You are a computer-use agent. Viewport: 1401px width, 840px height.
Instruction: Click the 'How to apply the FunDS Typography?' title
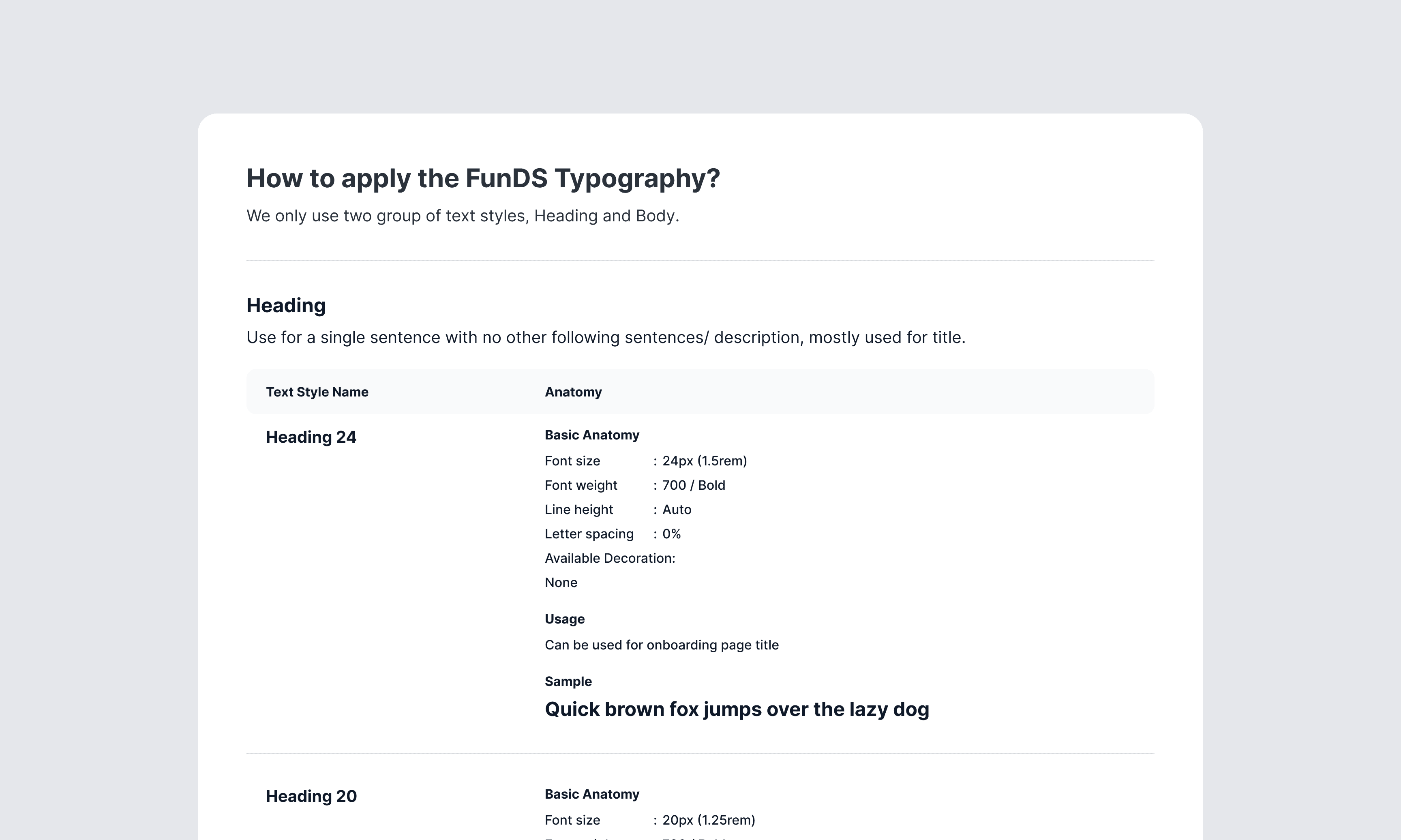tap(483, 178)
